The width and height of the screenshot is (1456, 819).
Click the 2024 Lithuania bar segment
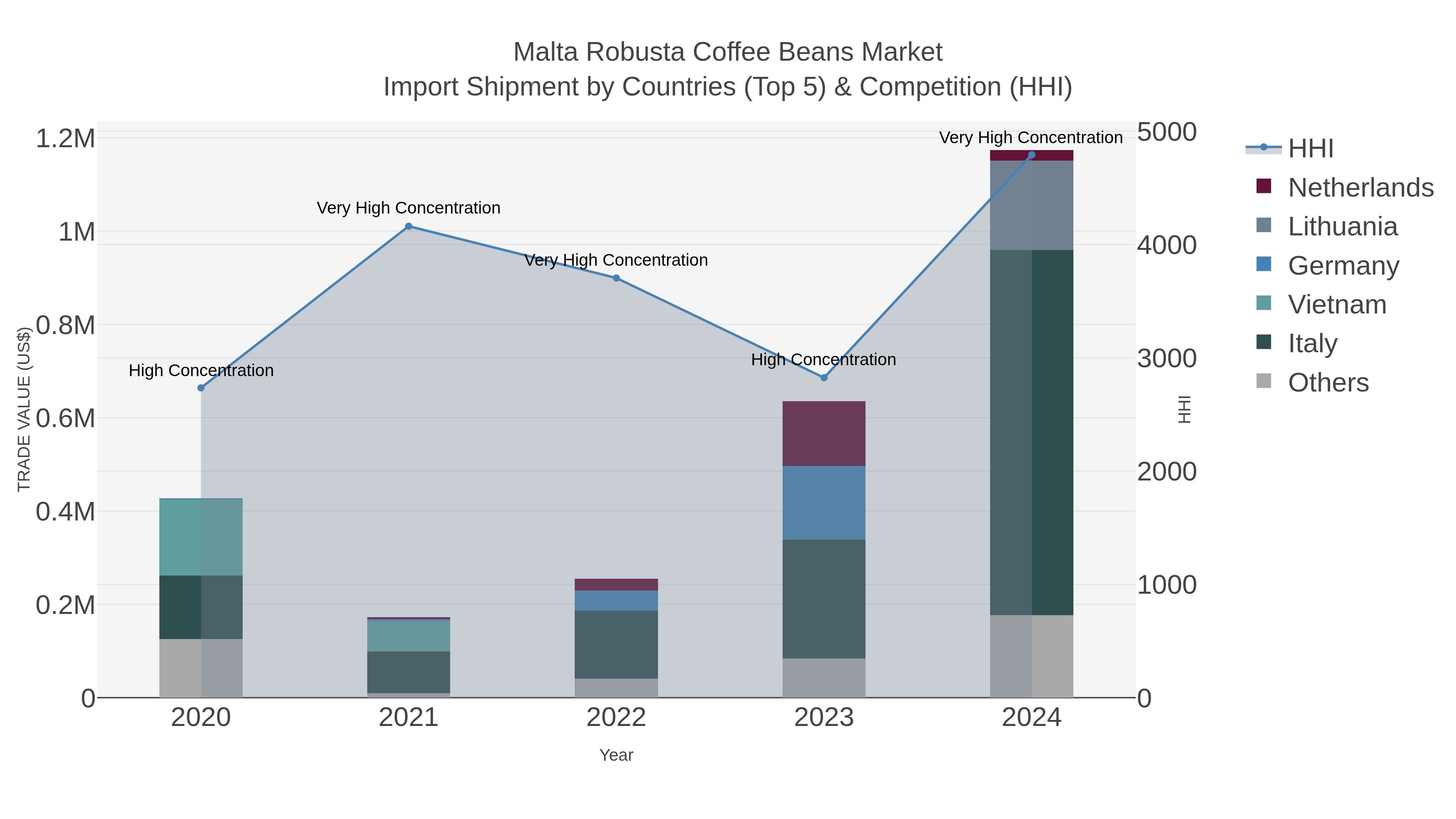[1031, 206]
